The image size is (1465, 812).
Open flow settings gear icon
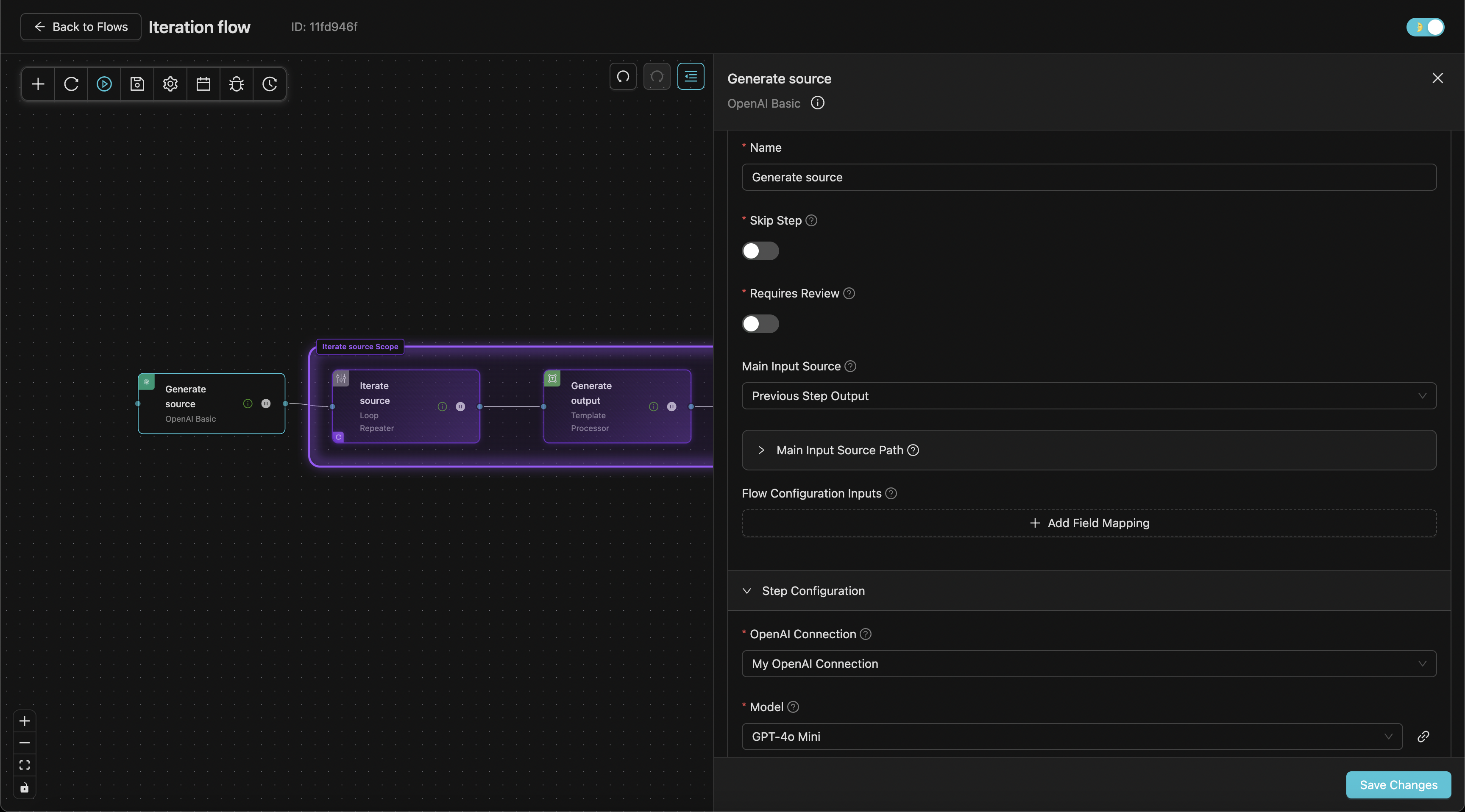tap(170, 84)
